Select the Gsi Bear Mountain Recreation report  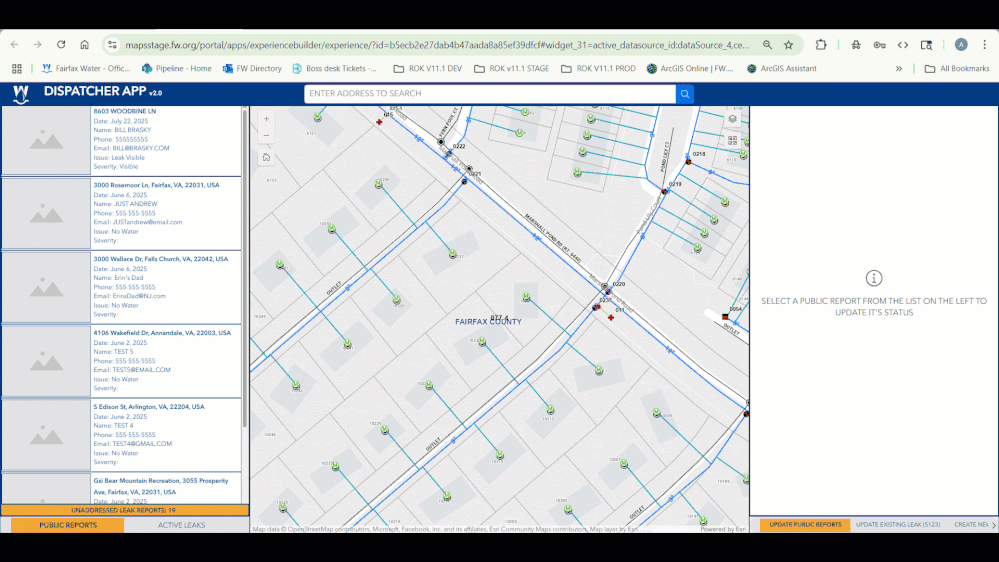coord(121,489)
